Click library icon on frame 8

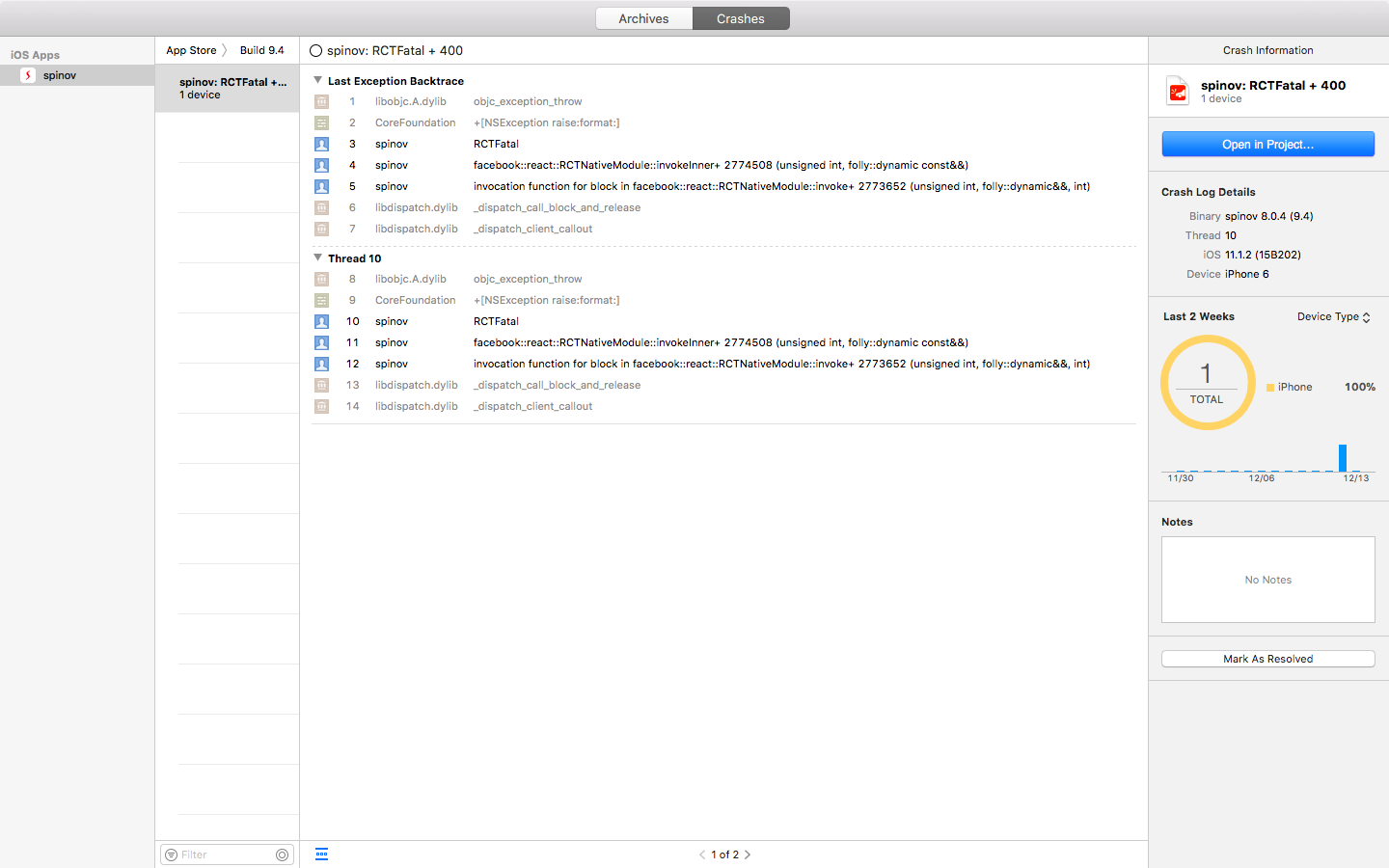[x=322, y=279]
